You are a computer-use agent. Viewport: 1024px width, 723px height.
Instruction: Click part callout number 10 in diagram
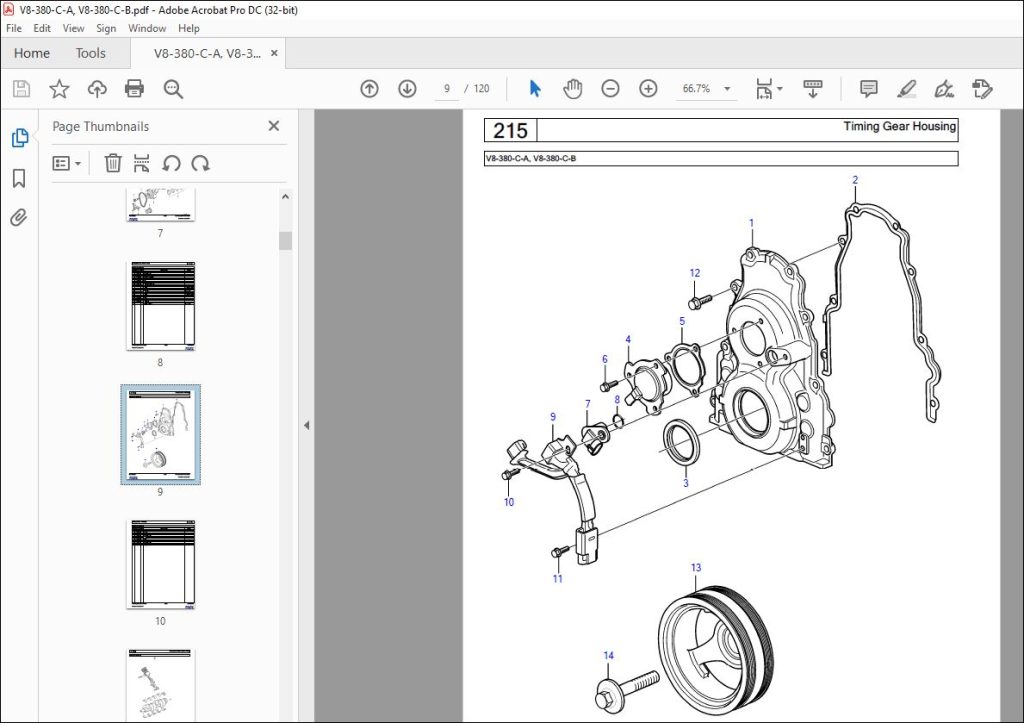click(509, 502)
